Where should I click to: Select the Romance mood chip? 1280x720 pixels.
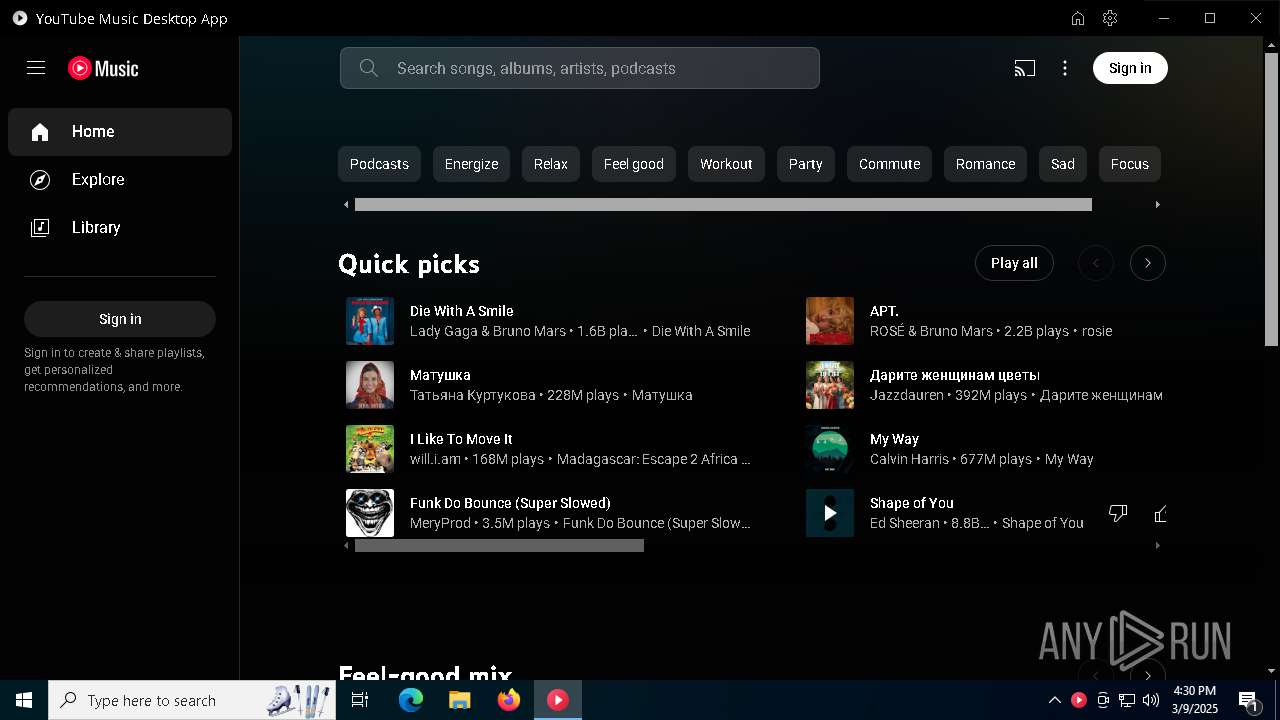pyautogui.click(x=985, y=164)
